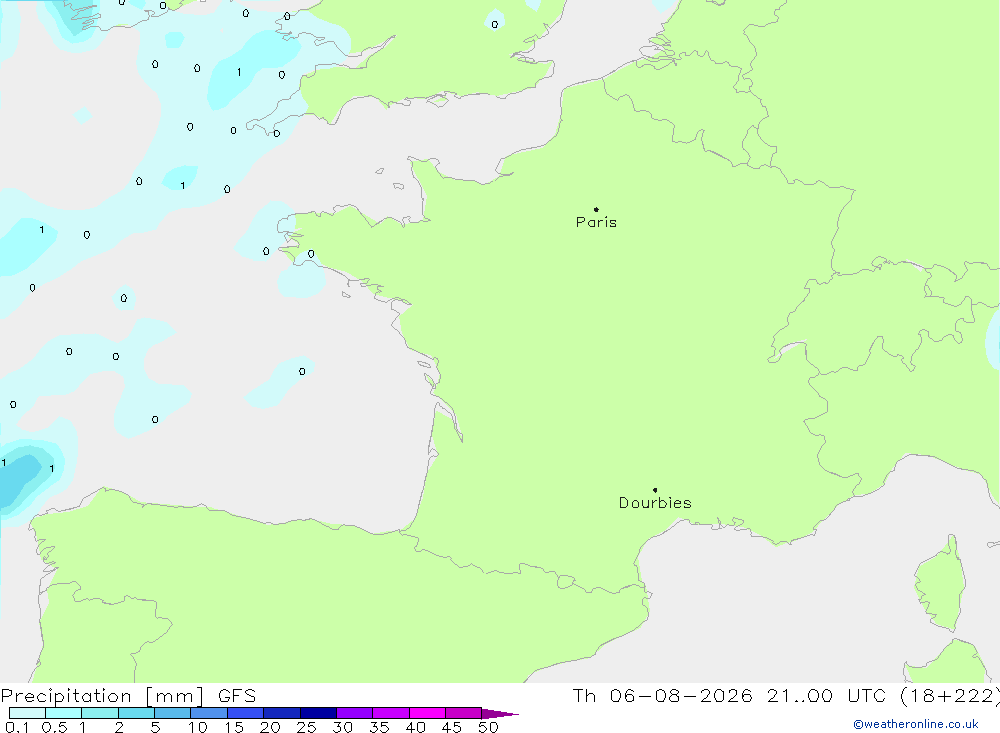Select the Paris map label
The width and height of the screenshot is (1000, 733).
596,222
